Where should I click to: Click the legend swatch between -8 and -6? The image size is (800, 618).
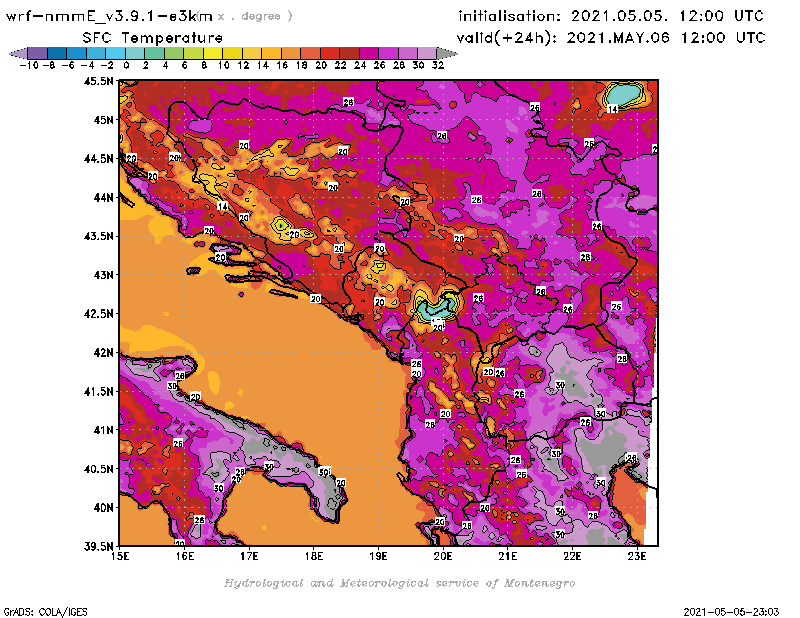[57, 53]
